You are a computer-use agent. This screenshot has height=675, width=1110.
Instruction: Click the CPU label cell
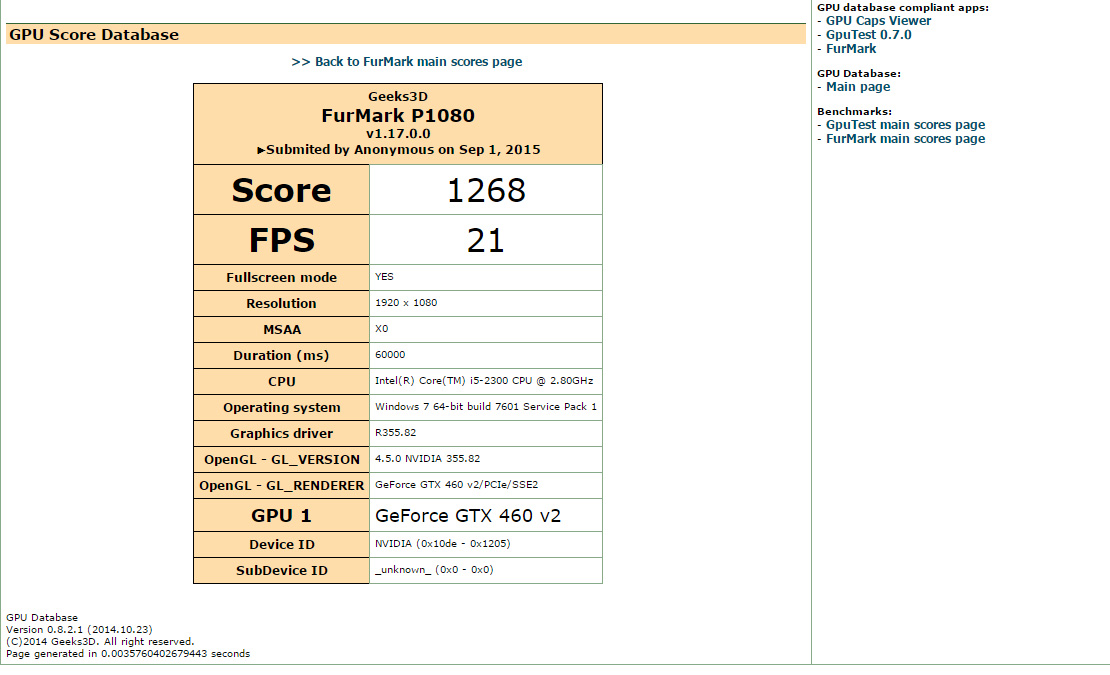point(281,381)
